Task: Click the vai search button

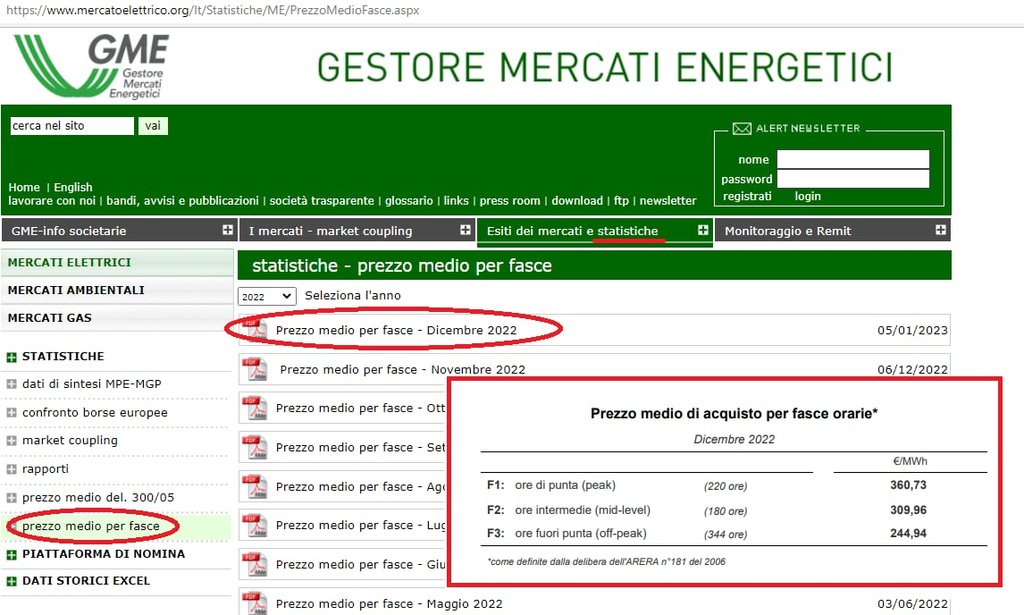Action: coord(153,126)
